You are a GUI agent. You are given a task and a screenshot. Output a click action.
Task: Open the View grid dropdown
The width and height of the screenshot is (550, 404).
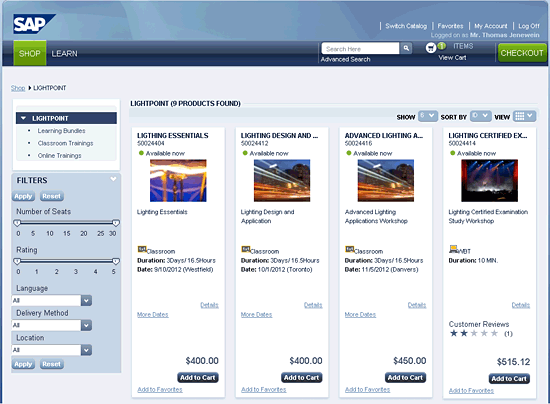point(524,116)
